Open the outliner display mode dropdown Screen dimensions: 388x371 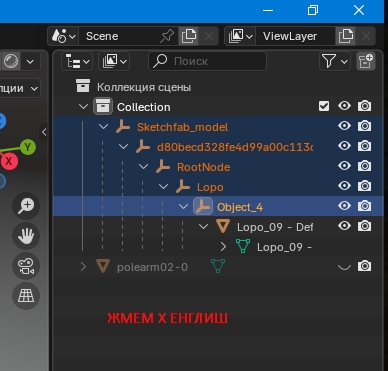coord(114,61)
